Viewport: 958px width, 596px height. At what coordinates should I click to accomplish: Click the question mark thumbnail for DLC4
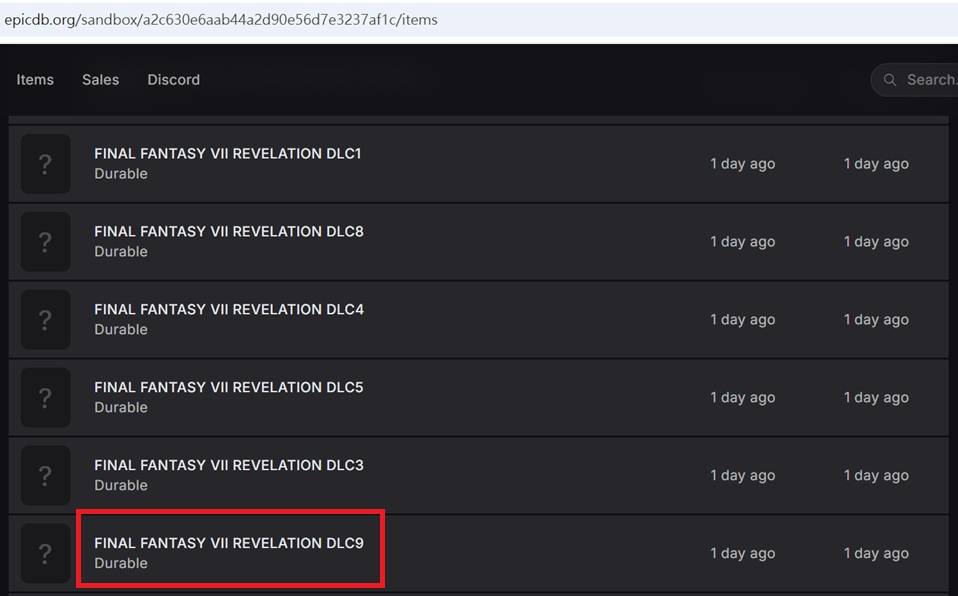[x=45, y=320]
